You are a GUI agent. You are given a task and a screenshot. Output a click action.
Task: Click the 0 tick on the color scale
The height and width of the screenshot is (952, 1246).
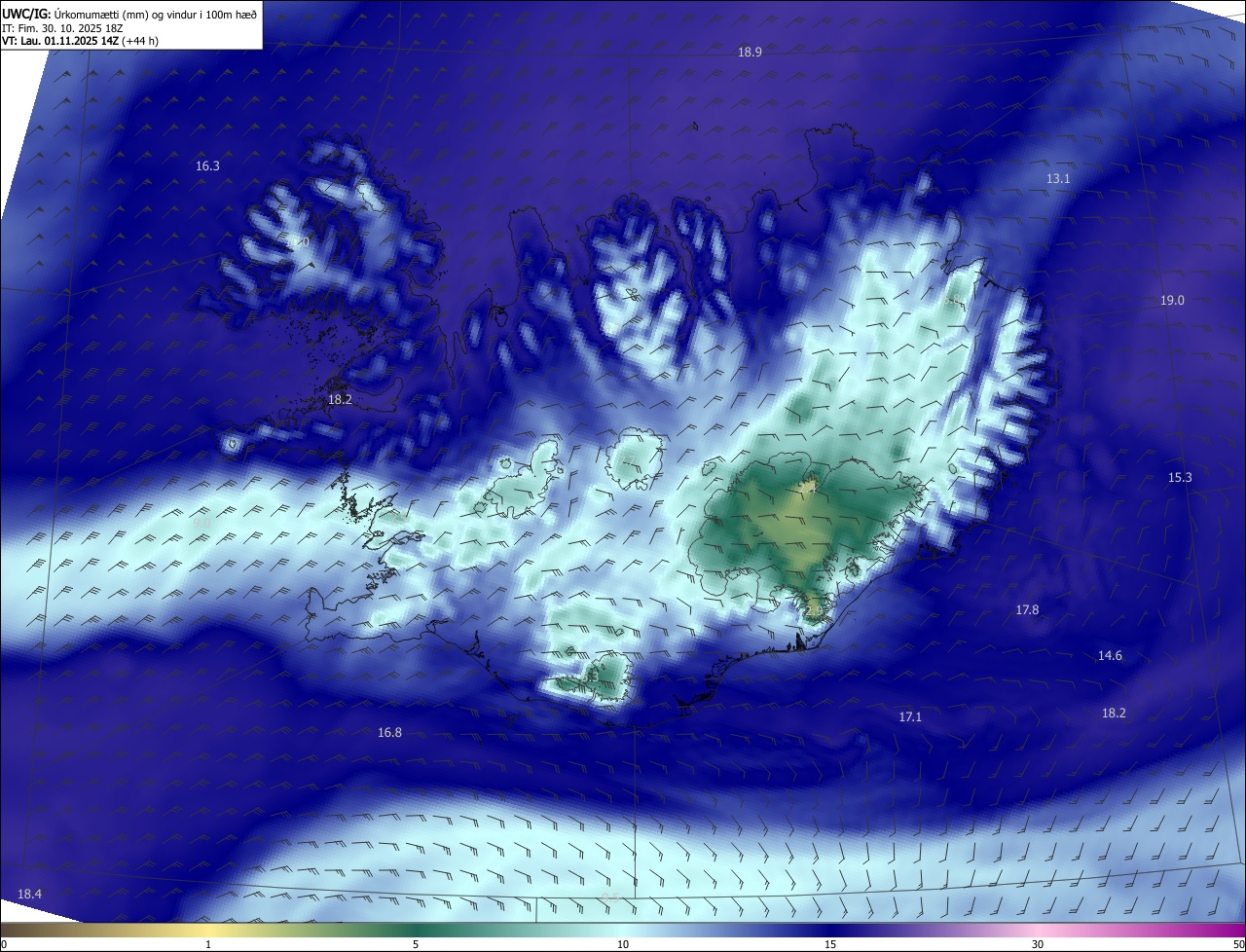pyautogui.click(x=4, y=945)
